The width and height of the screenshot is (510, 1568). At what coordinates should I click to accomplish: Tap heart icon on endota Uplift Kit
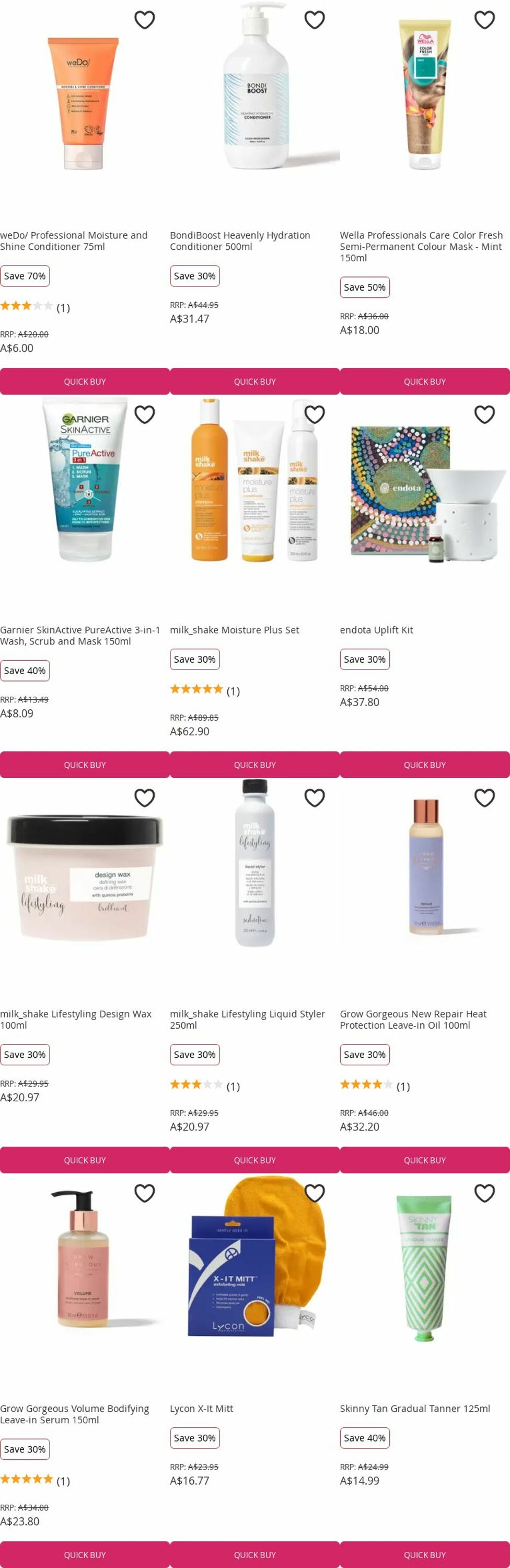click(484, 414)
